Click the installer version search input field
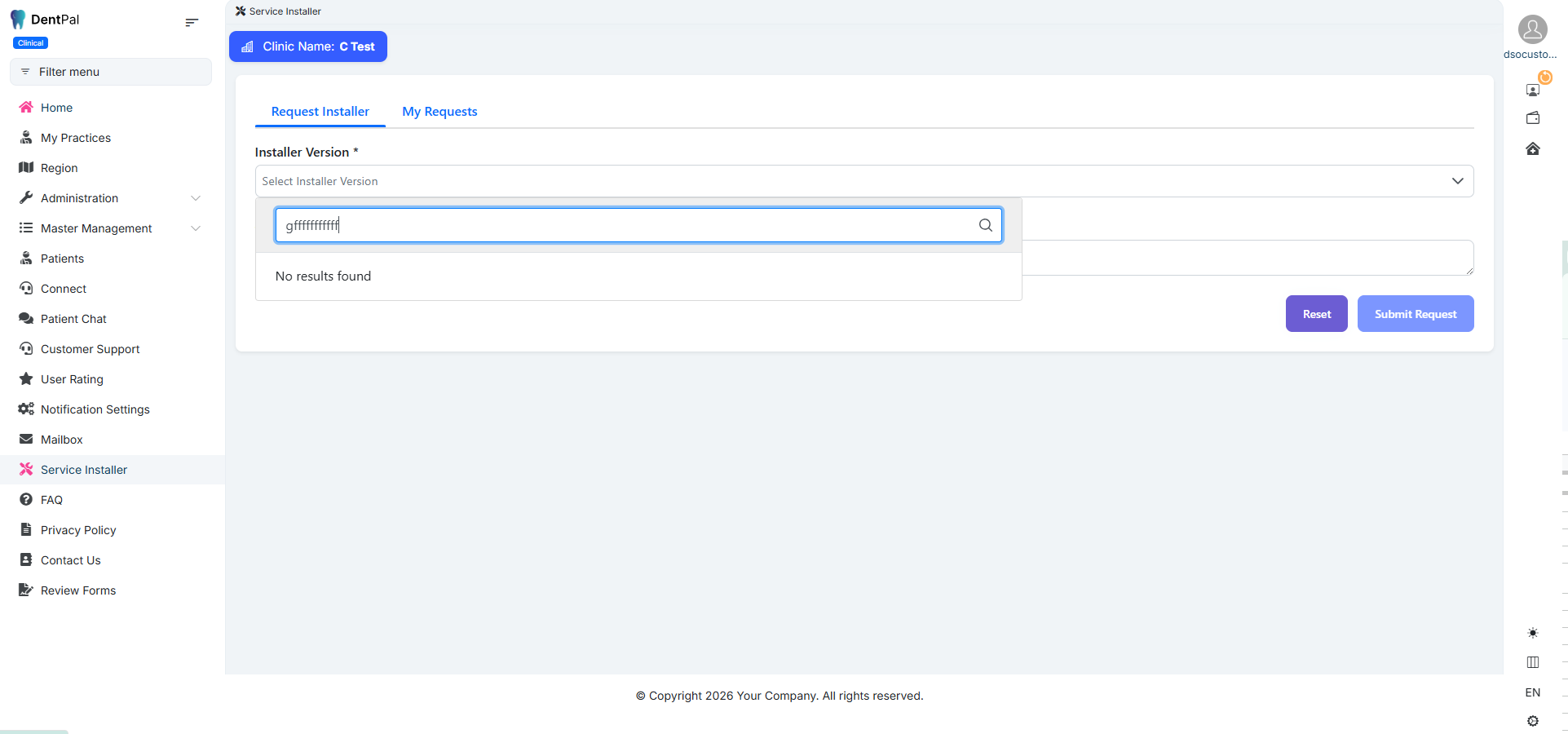The image size is (1568, 734). [628, 225]
